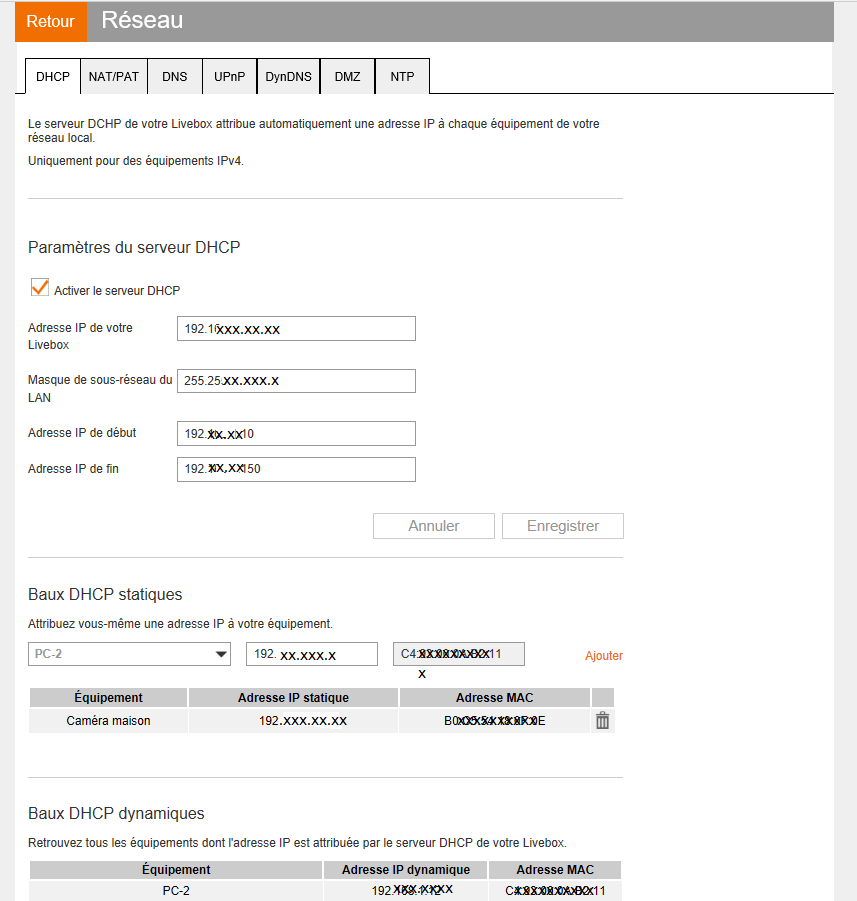Open the DNS tab
The width and height of the screenshot is (857, 901).
[174, 76]
